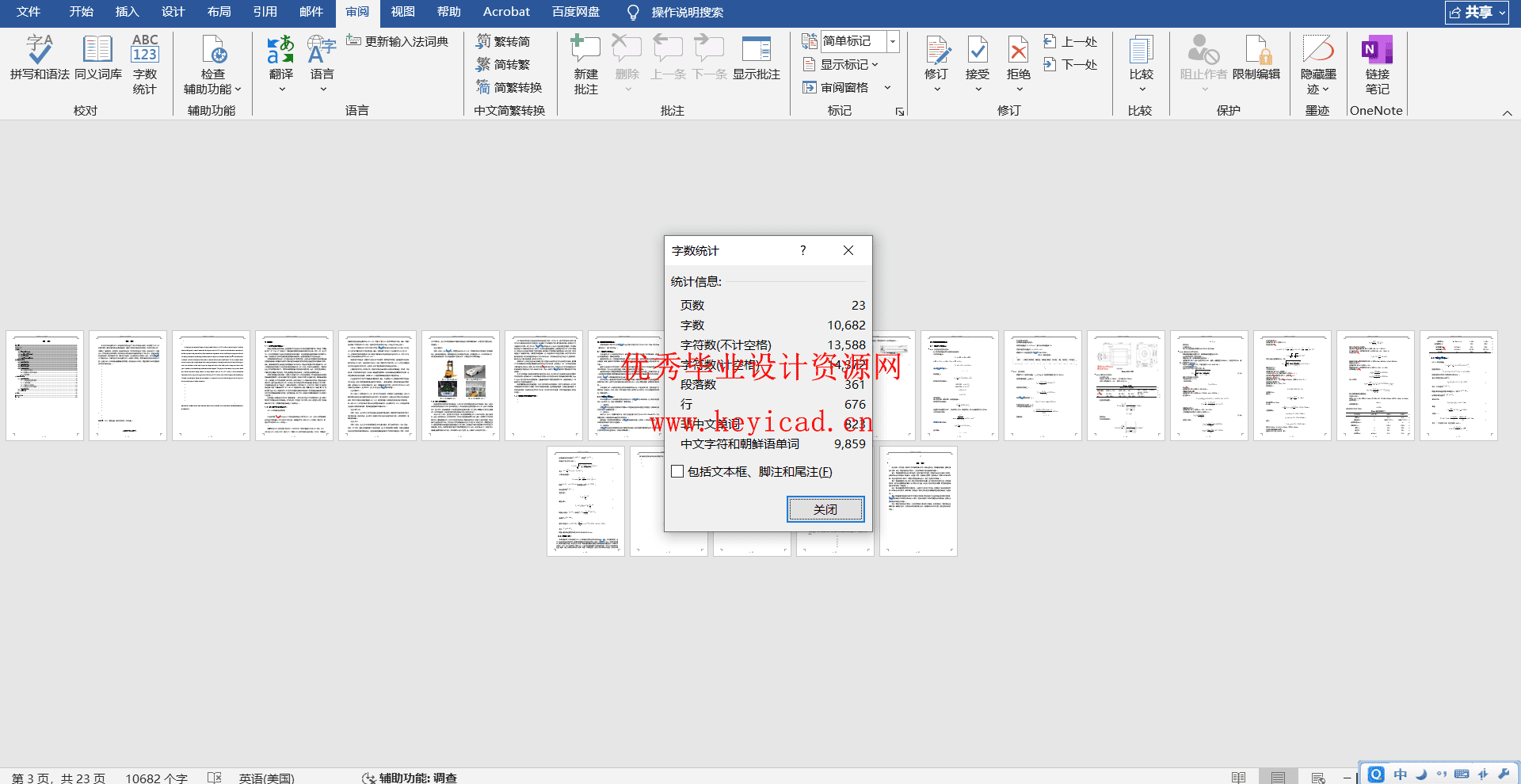Screen dimensions: 1521x784
Task: Convert Simplified to Traditional (简转繁)
Action: (x=503, y=64)
